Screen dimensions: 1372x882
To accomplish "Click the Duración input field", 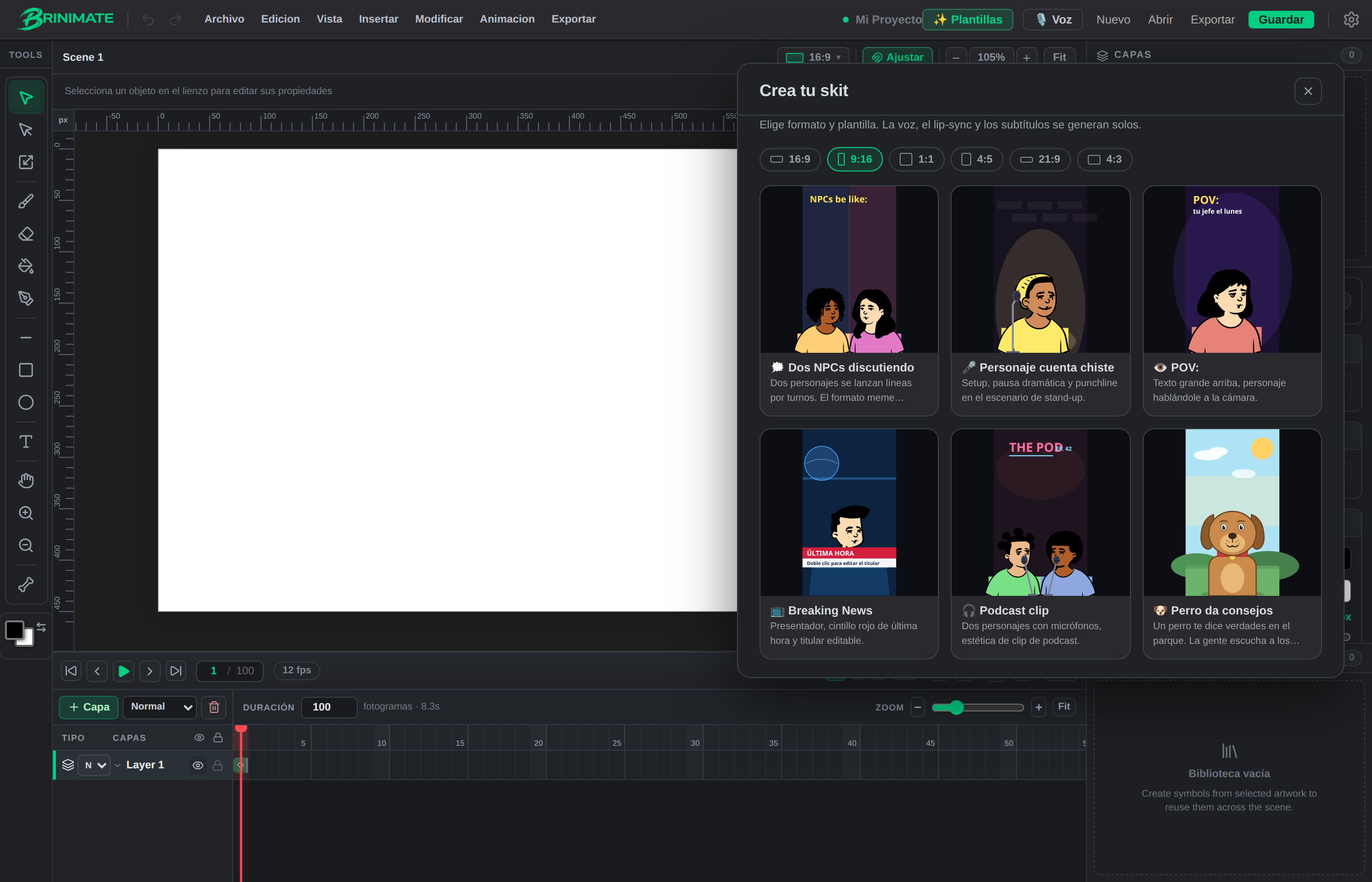I will [329, 707].
